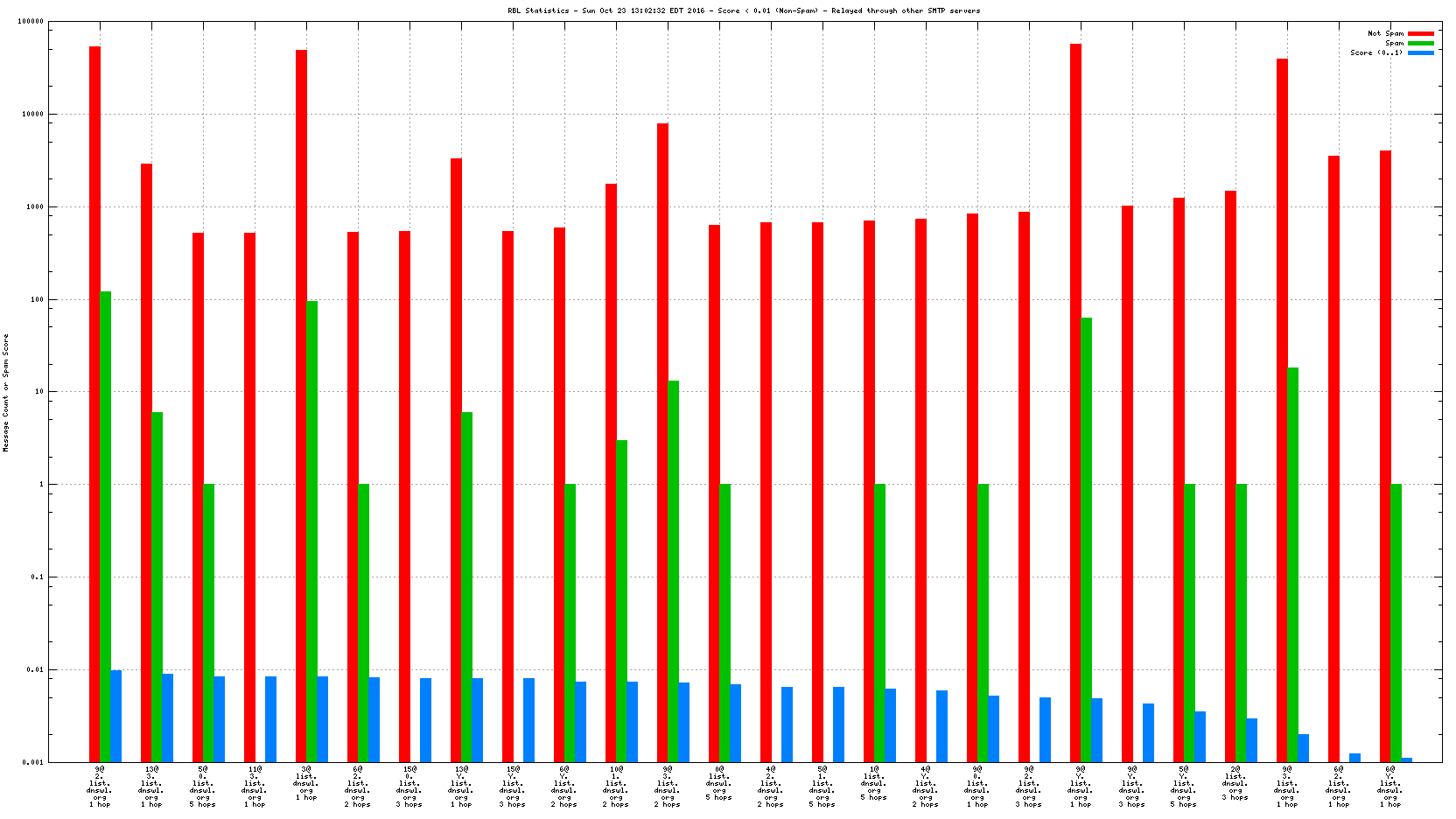
Task: Click the '0@list.dnswl.org 5 hops' axis label
Action: tap(719, 783)
